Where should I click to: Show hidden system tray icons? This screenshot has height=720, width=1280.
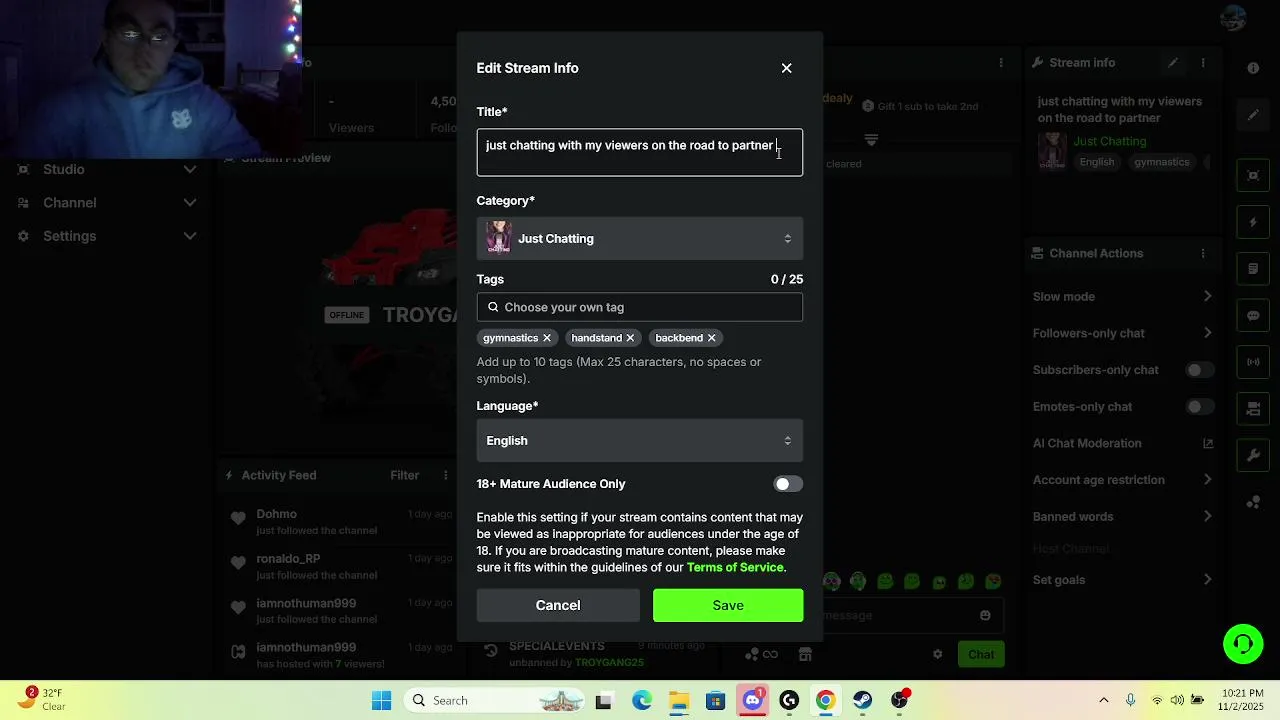click(x=1103, y=700)
